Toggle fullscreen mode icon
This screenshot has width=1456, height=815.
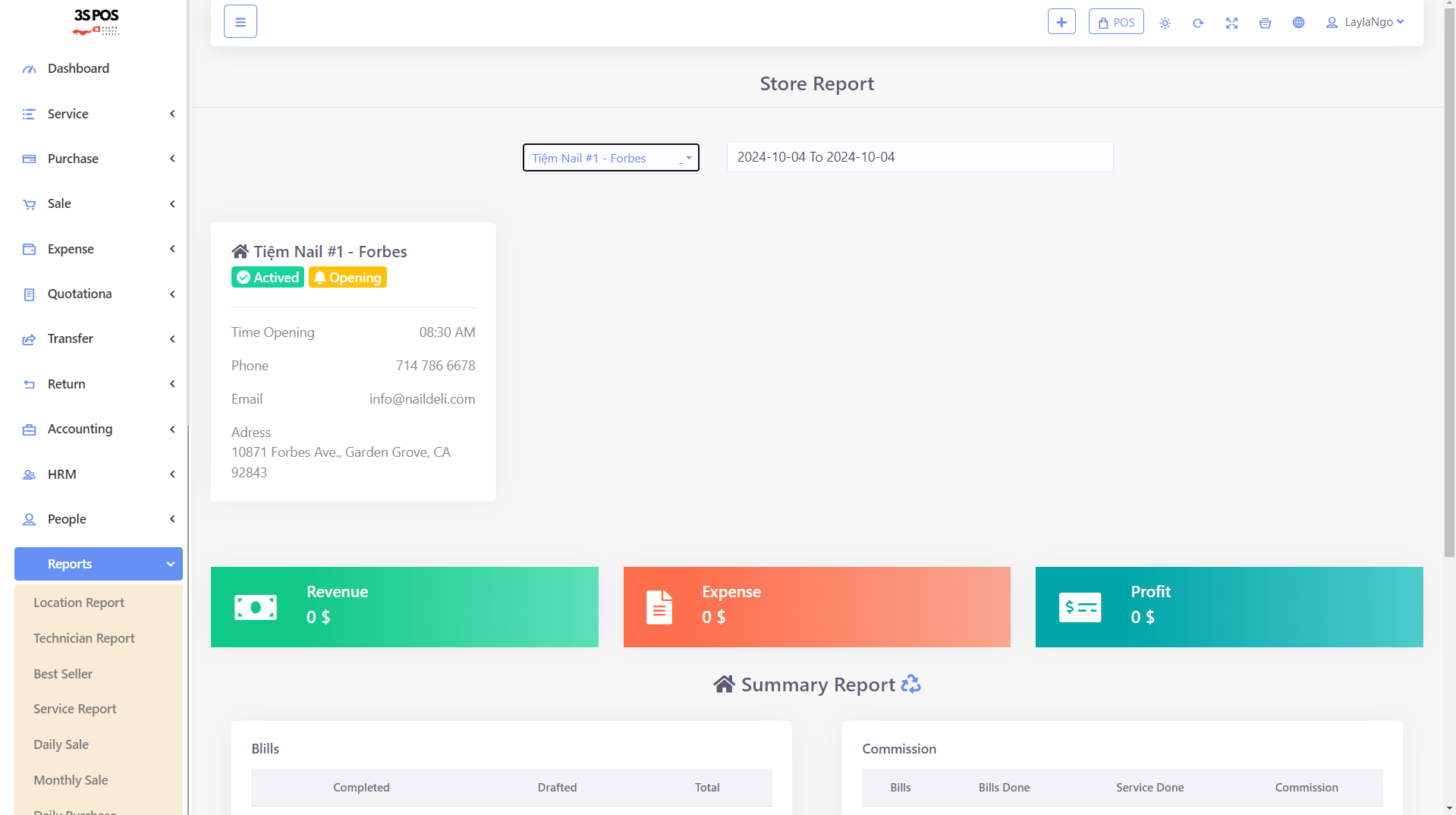tap(1231, 23)
